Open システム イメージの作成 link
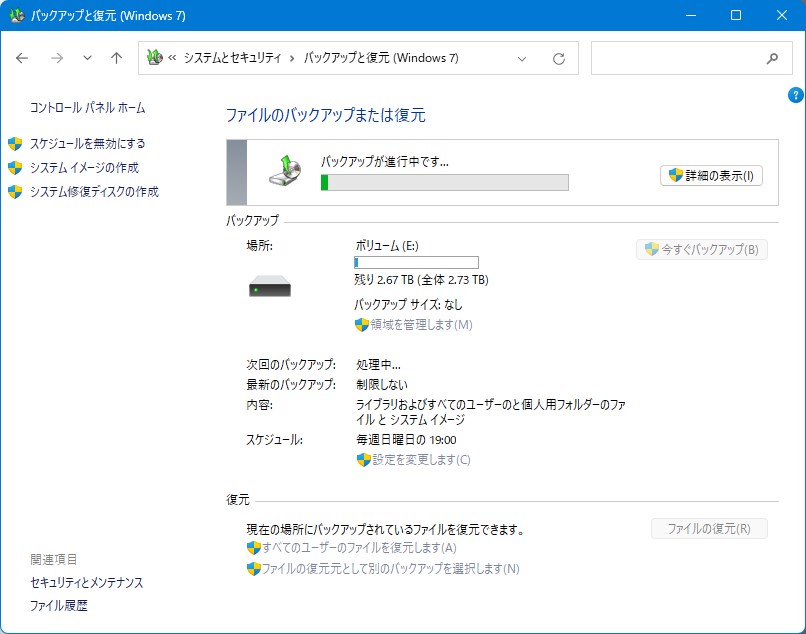 [x=84, y=167]
